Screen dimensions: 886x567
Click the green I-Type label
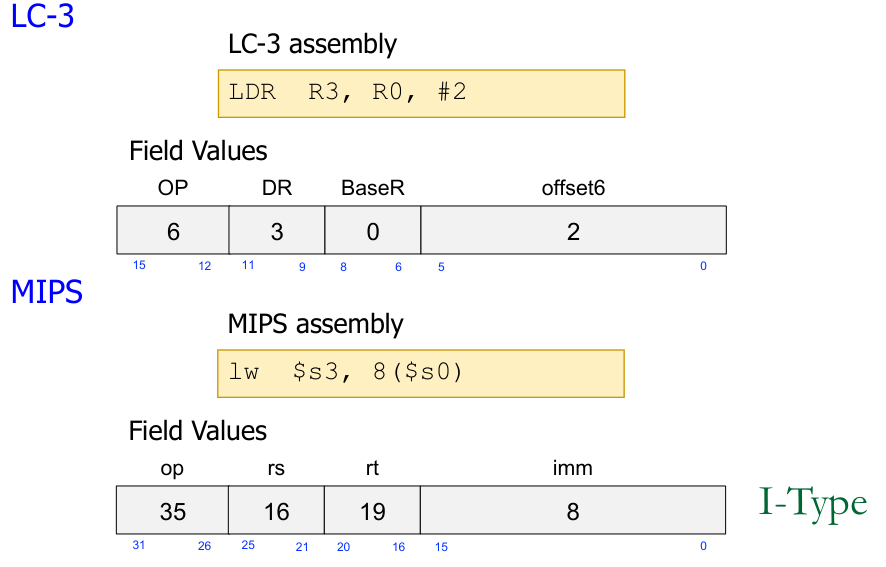(813, 503)
